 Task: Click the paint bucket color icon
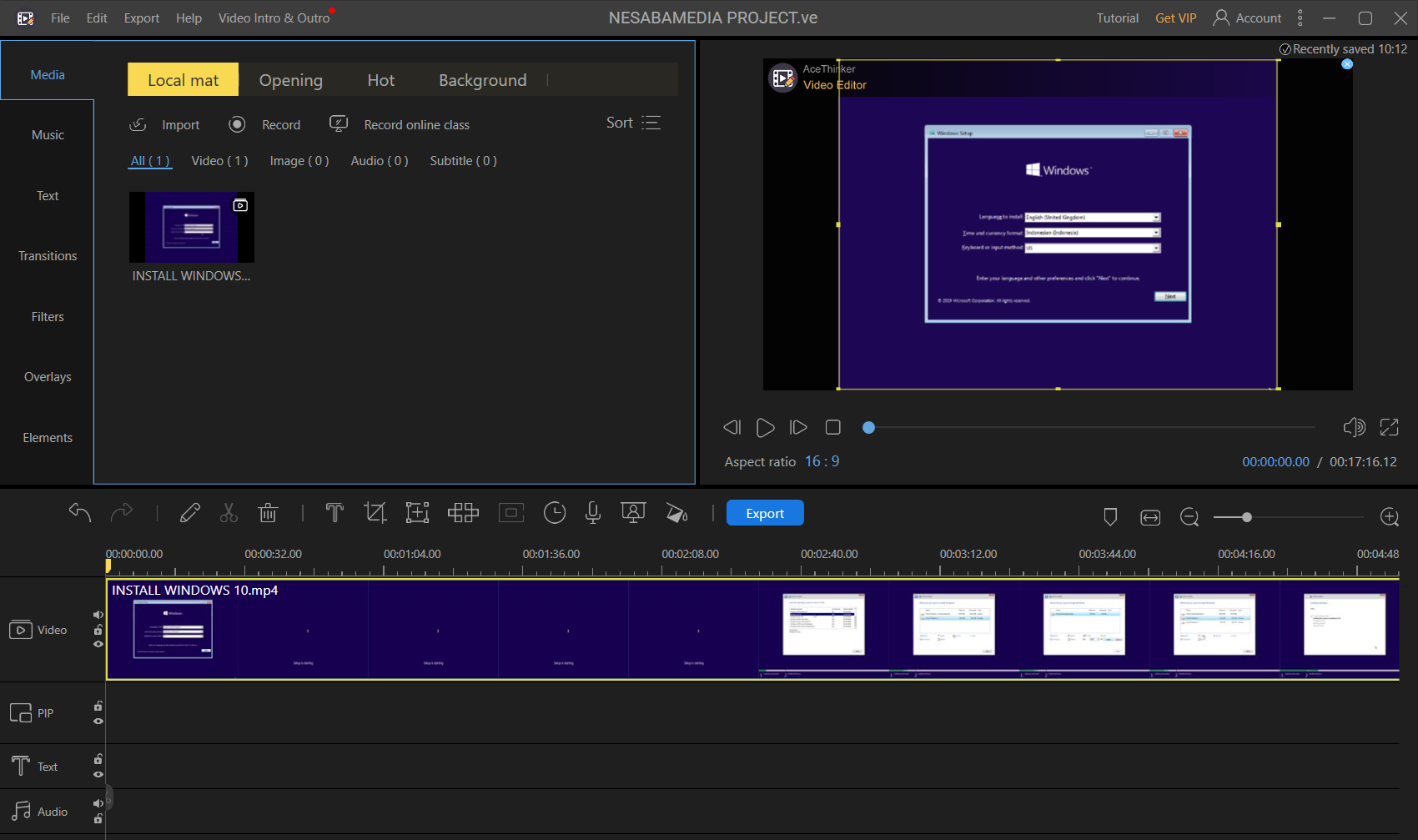[677, 513]
